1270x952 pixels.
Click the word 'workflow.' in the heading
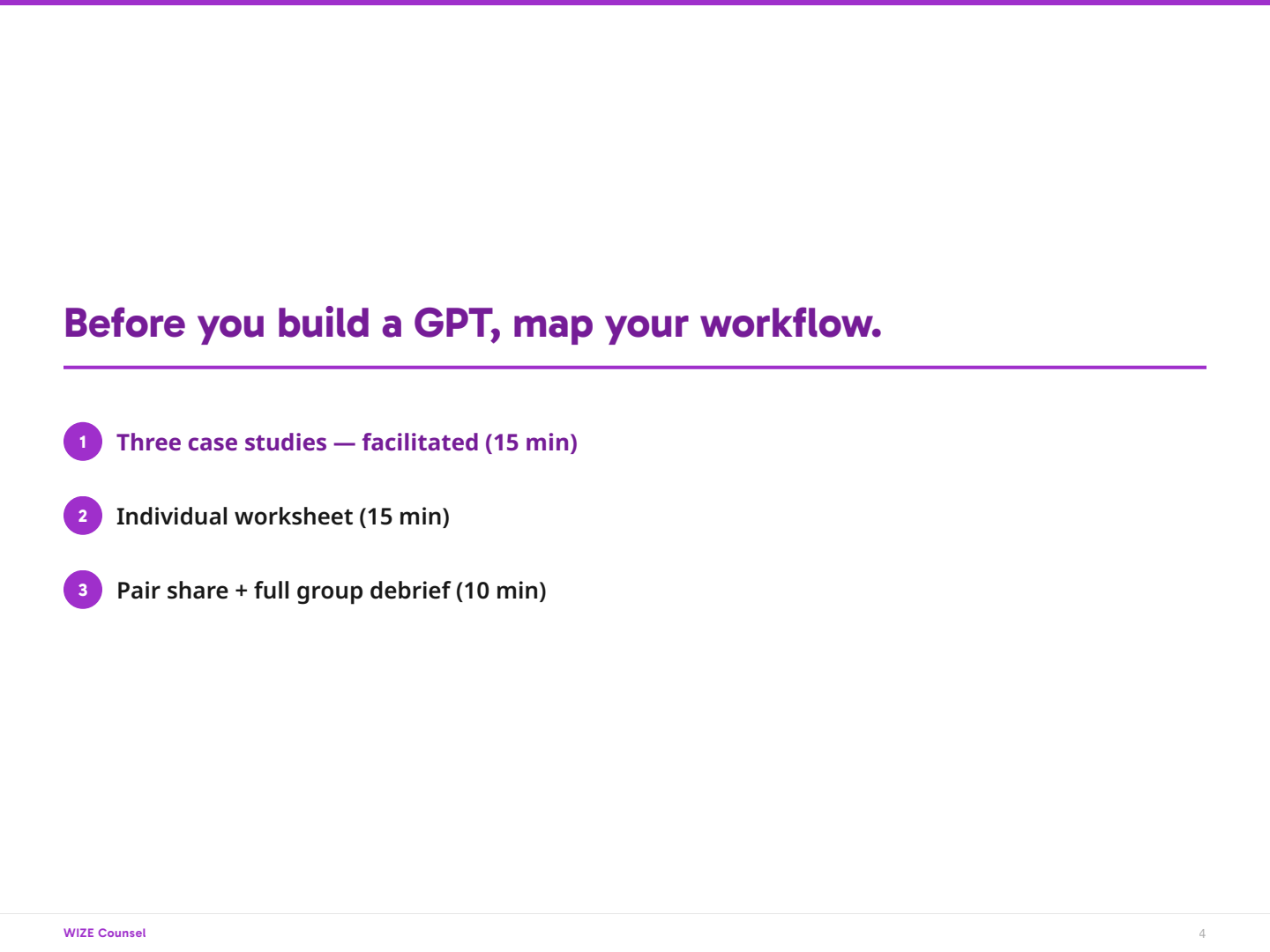tap(790, 324)
